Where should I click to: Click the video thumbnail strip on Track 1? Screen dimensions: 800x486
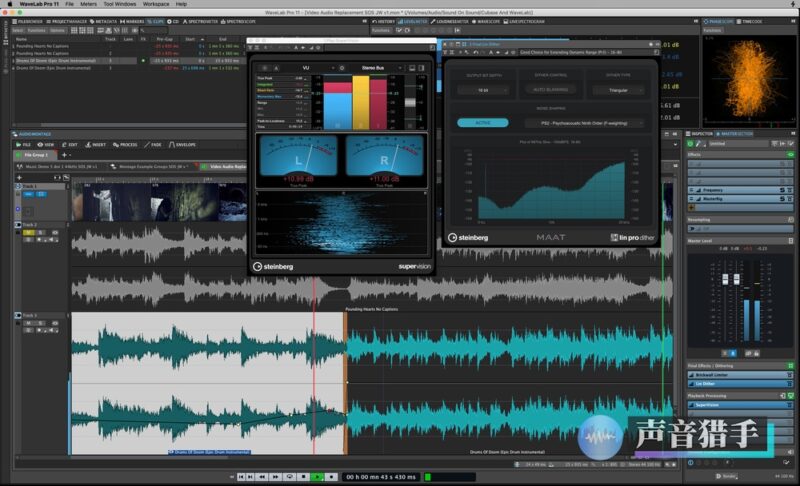159,202
